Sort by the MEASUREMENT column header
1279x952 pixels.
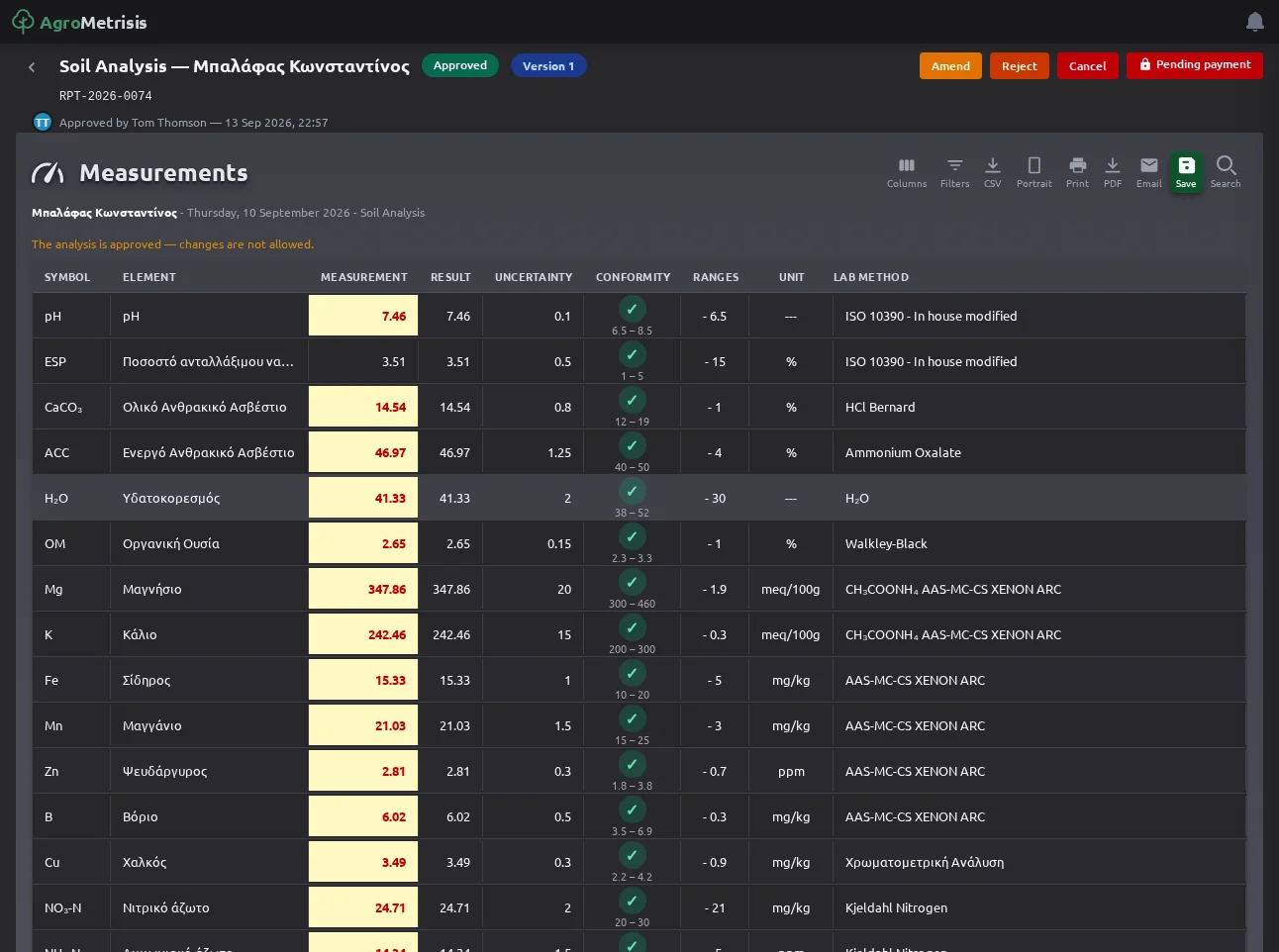pos(364,277)
